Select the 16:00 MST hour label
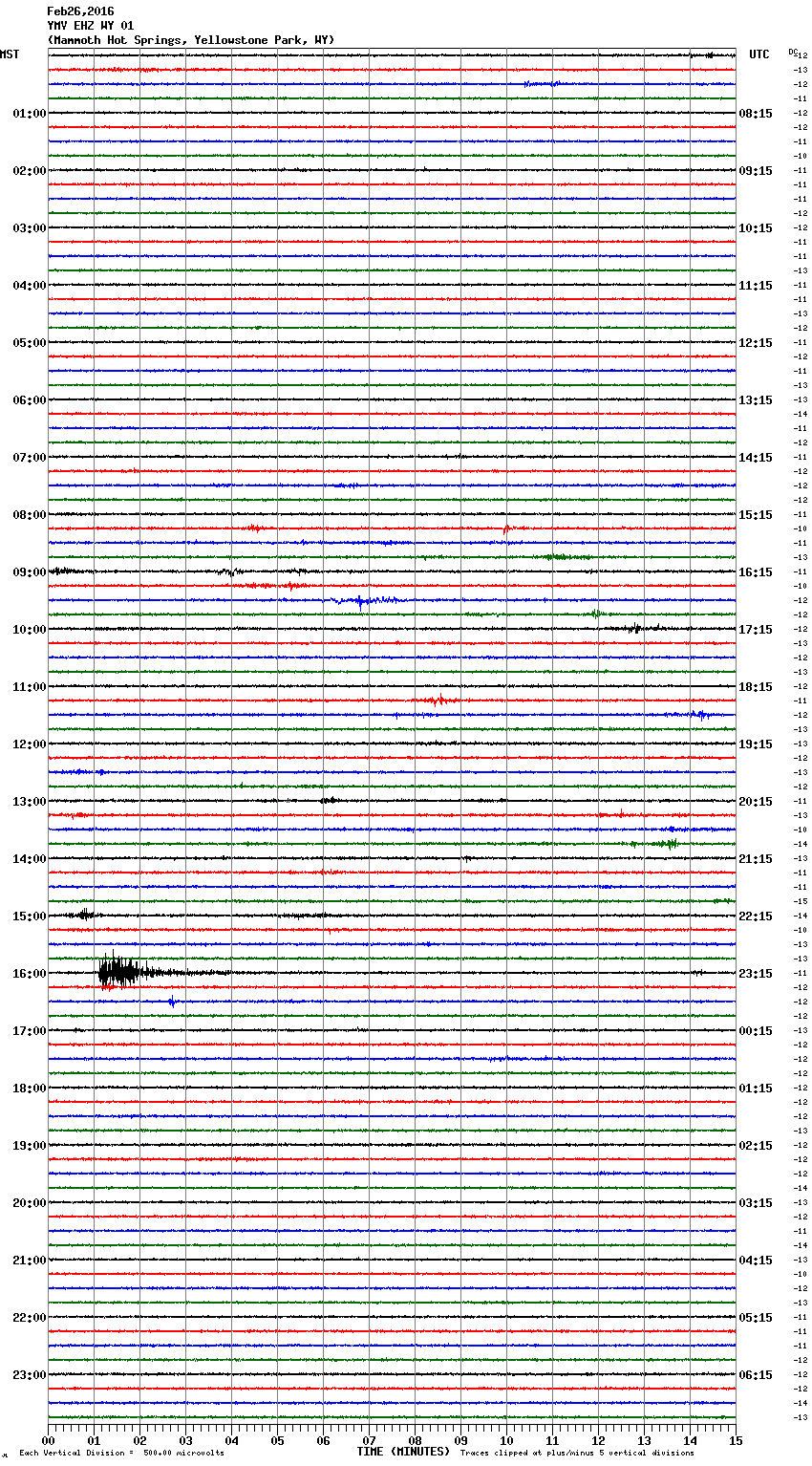Screen dimensions: 812x1466 30,974
